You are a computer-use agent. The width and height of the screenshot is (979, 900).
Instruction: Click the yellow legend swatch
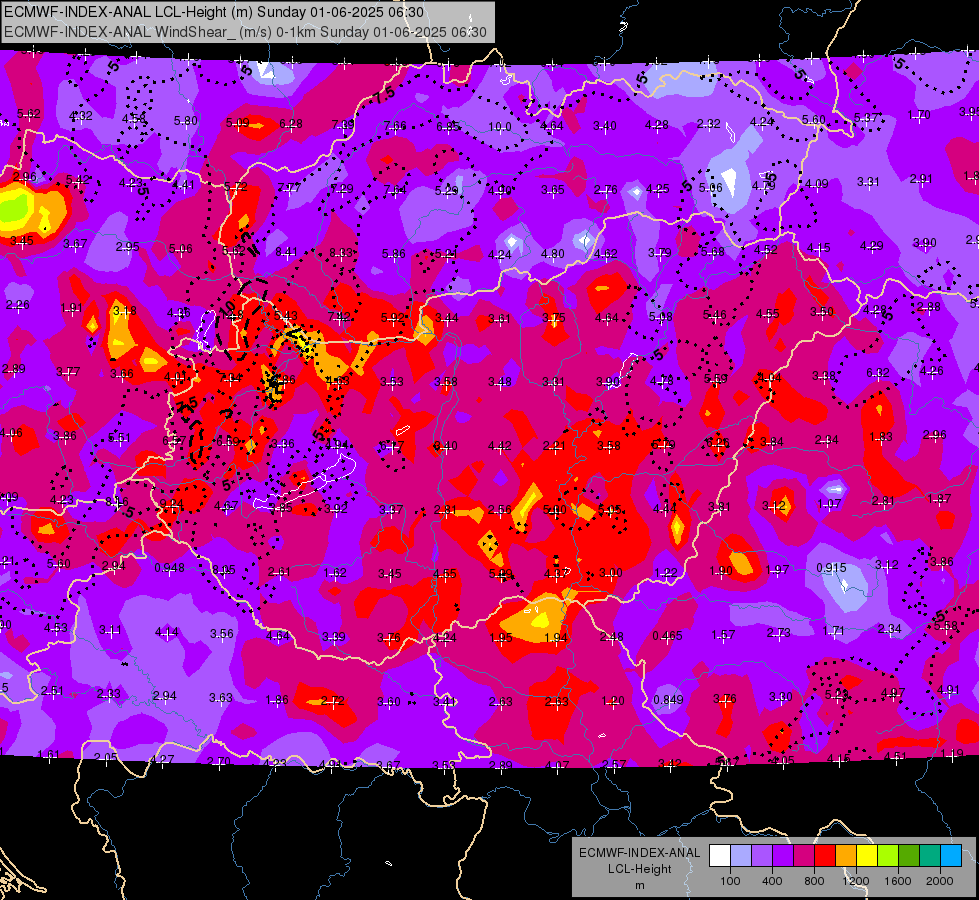[867, 855]
